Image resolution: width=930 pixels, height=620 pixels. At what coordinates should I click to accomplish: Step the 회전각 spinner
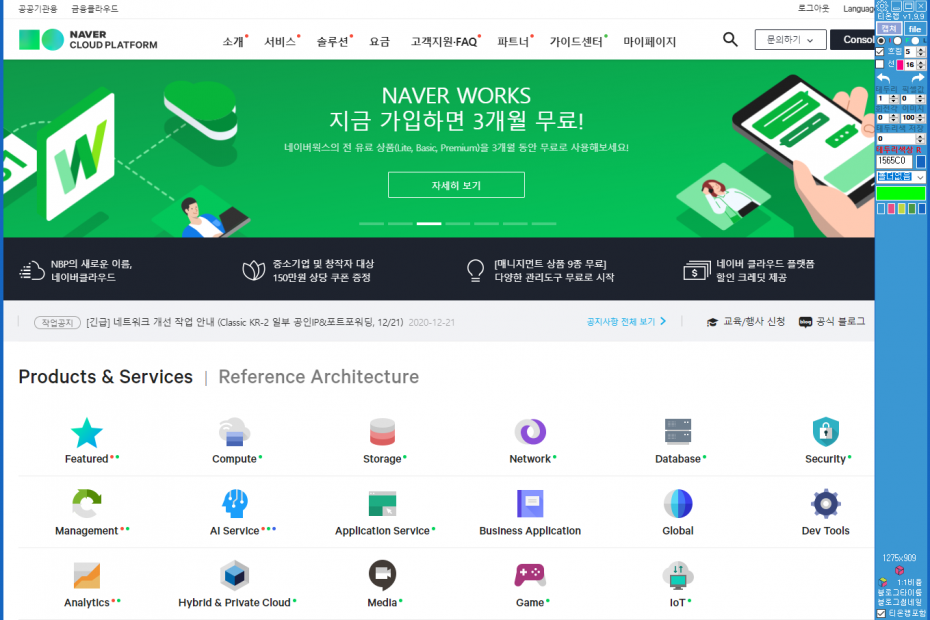point(893,118)
